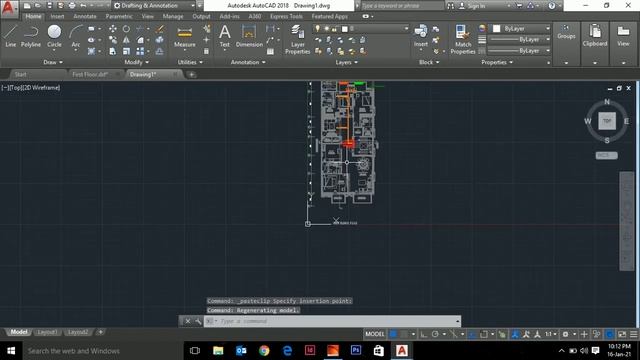Click Sign In button
Image resolution: width=640 pixels, height=360 pixels.
tap(473, 6)
